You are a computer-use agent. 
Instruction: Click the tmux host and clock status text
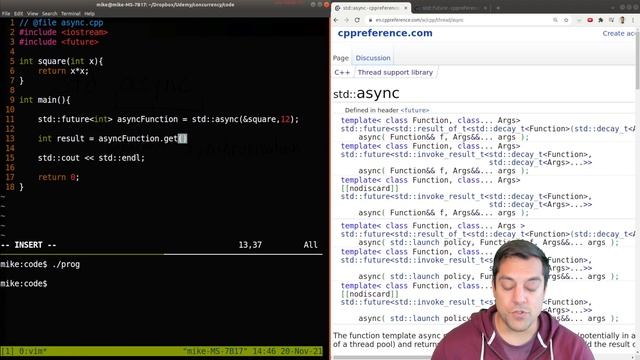(x=252, y=351)
